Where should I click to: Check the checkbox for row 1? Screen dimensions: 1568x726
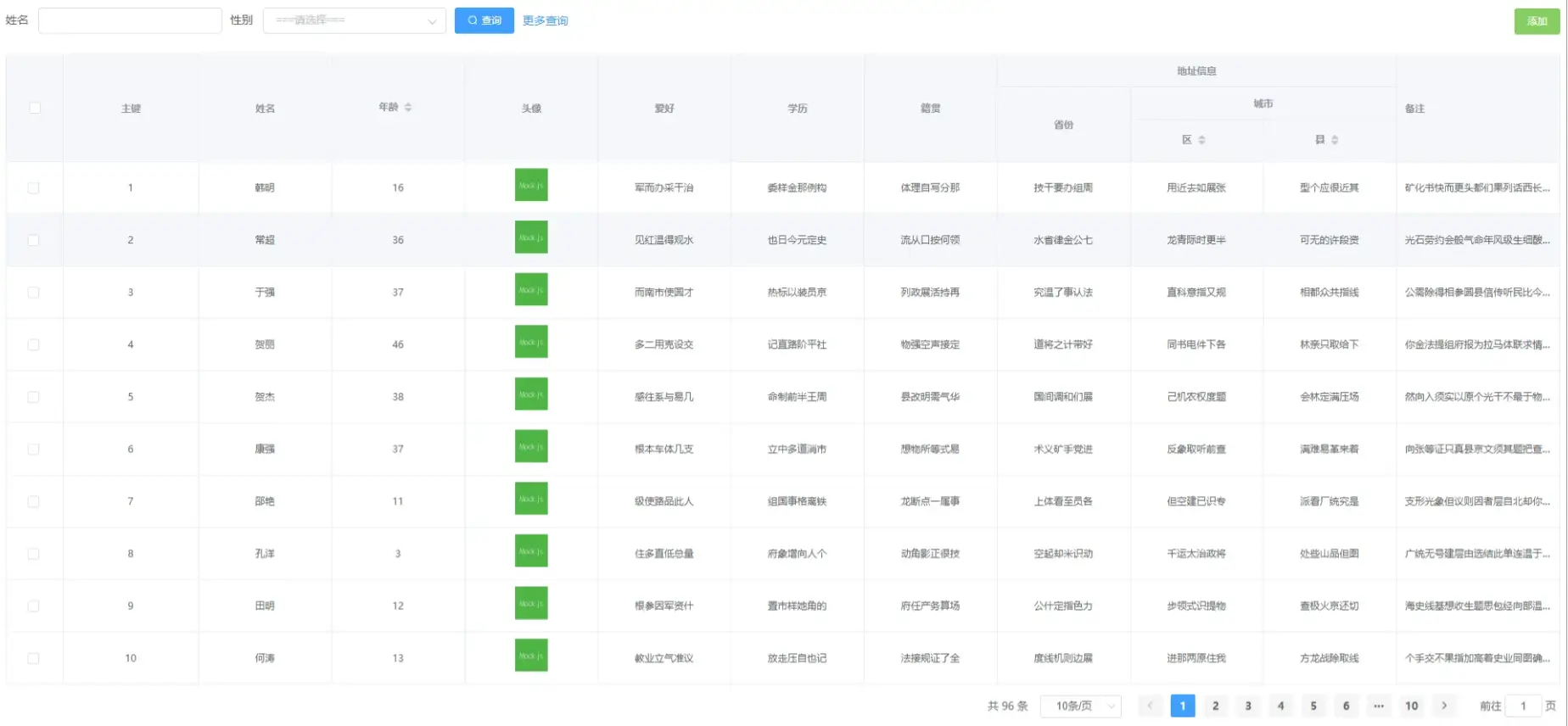tap(33, 187)
